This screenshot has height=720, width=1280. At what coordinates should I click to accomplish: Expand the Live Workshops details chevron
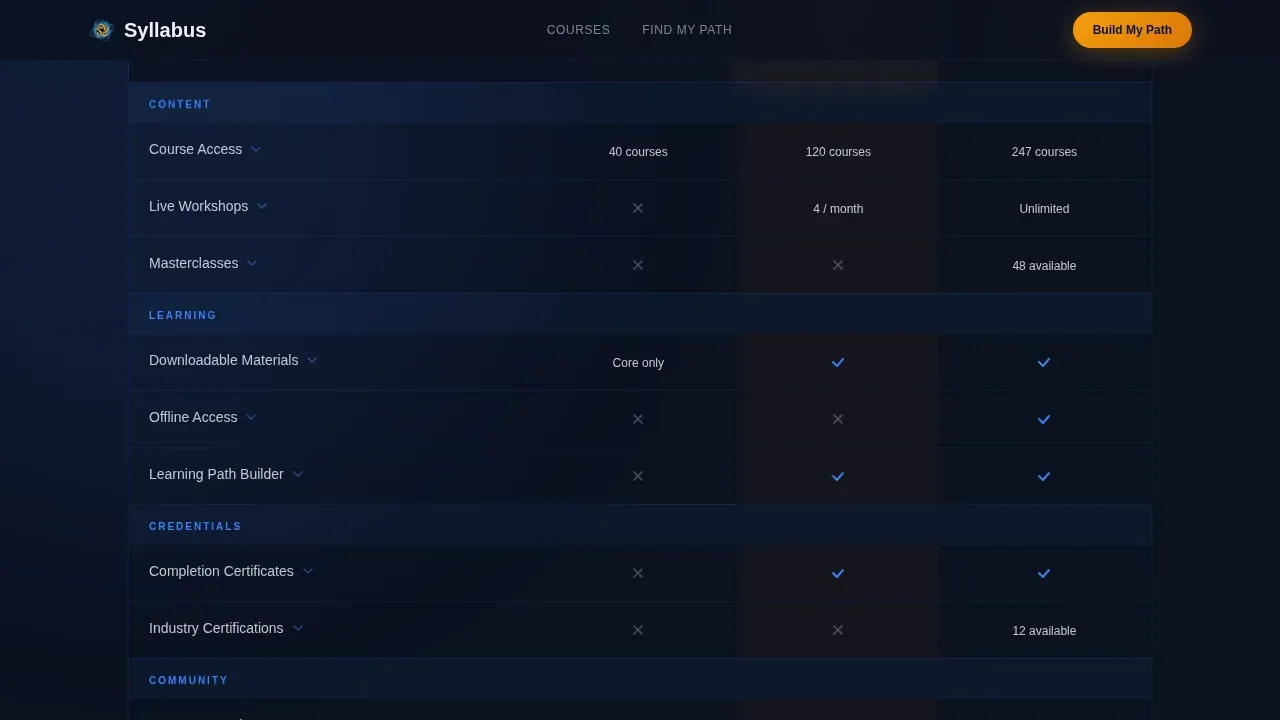[x=262, y=206]
